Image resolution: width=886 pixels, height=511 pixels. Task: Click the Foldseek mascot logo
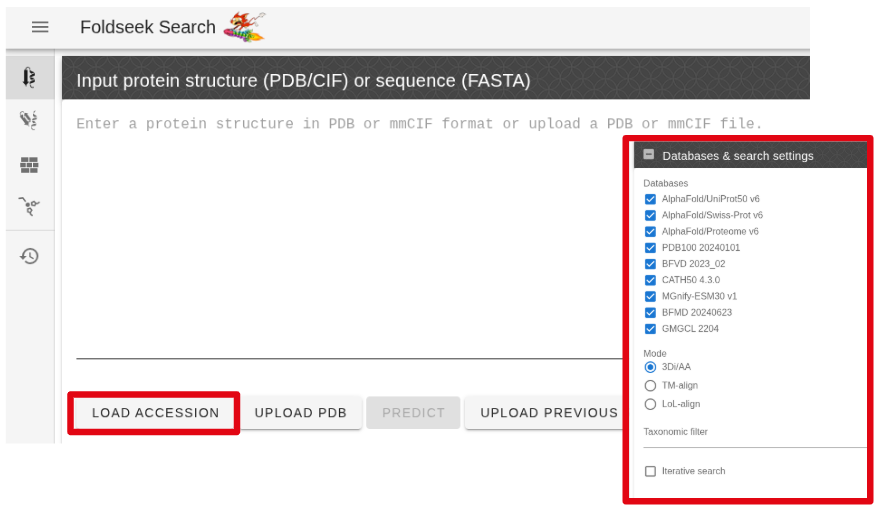click(244, 27)
